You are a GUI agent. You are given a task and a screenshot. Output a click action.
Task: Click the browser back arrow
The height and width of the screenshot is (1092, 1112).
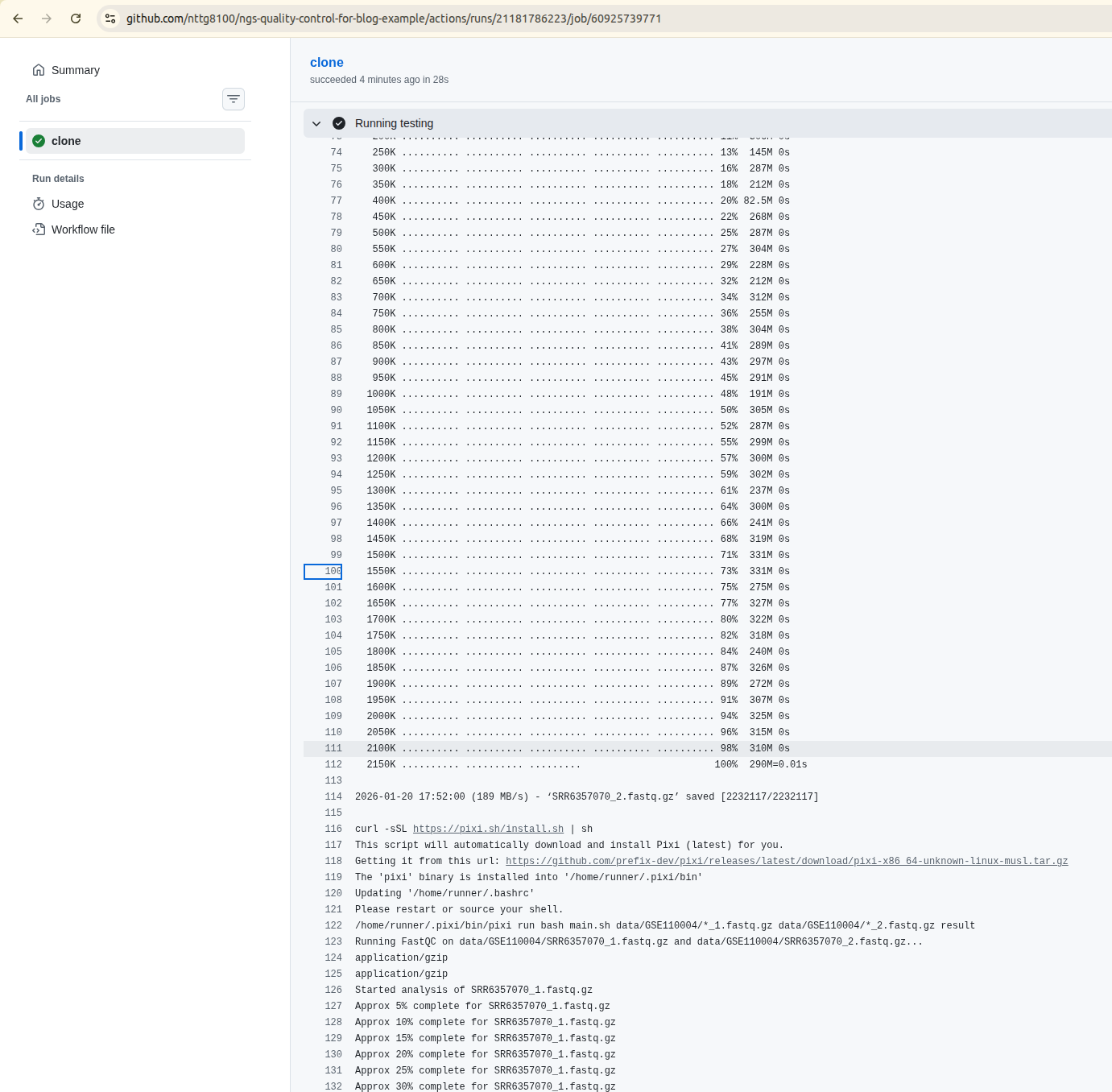pos(18,19)
